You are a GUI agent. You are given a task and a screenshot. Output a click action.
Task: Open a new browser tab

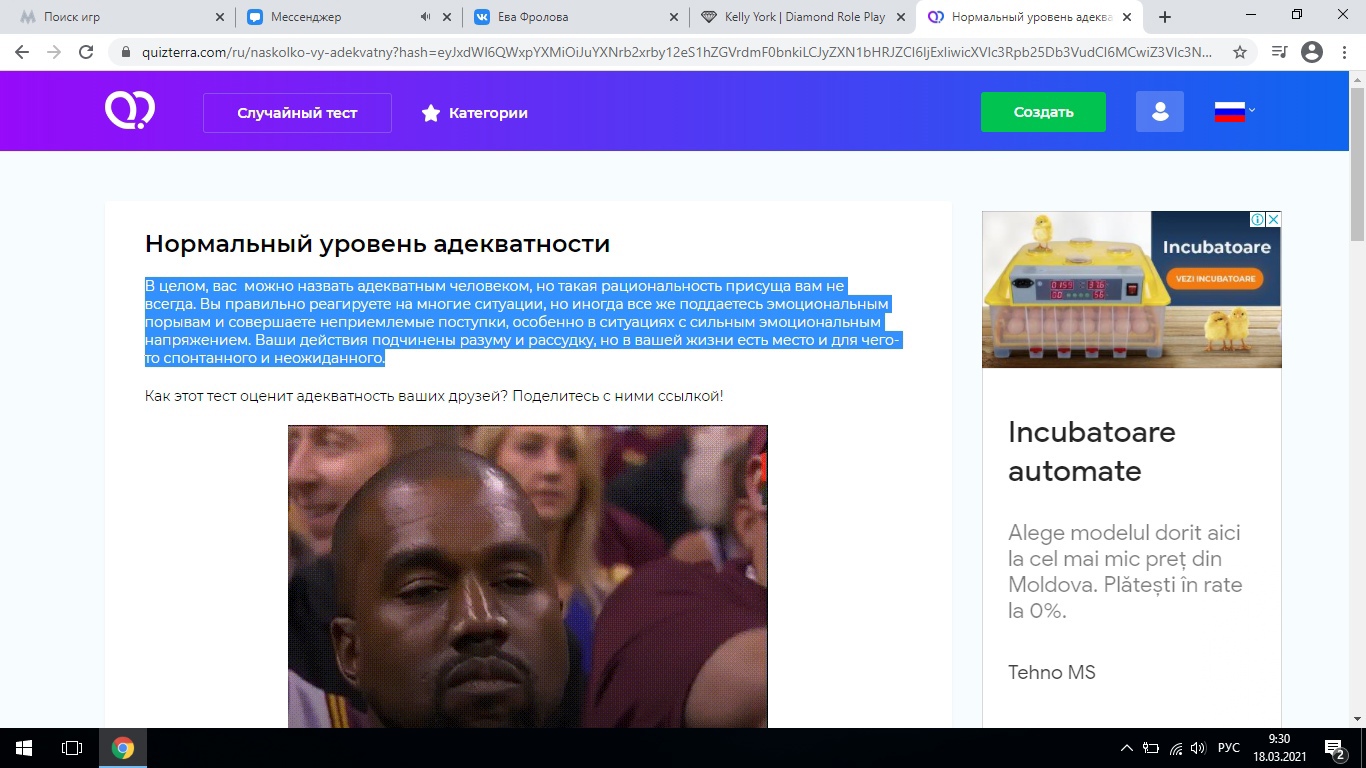click(x=1164, y=17)
